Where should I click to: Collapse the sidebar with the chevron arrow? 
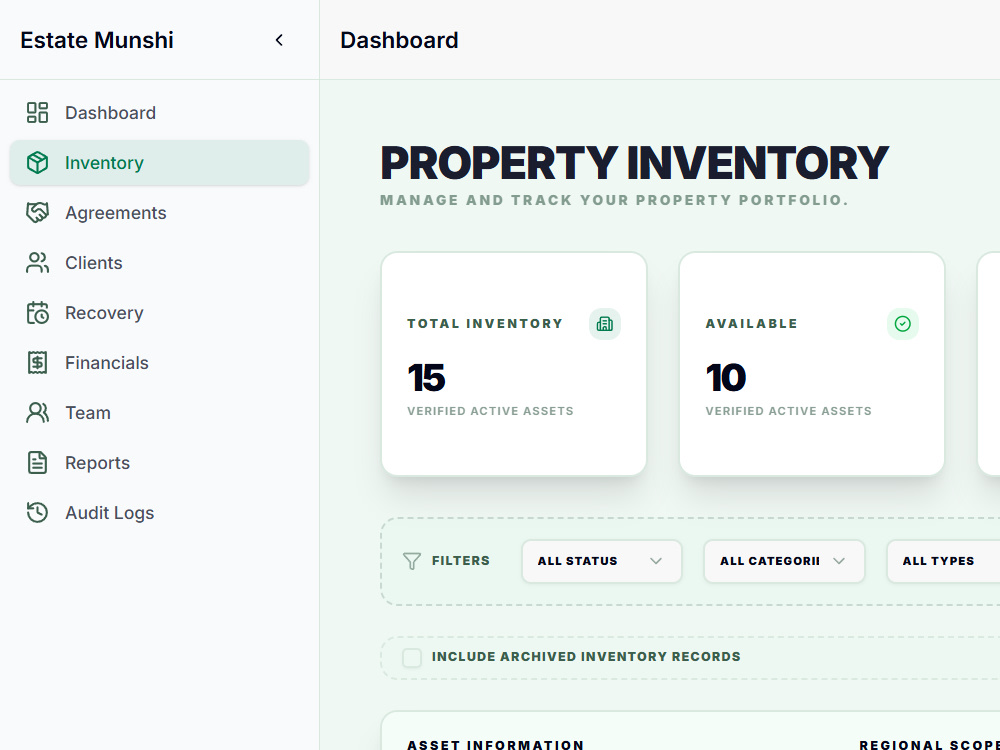click(x=279, y=40)
